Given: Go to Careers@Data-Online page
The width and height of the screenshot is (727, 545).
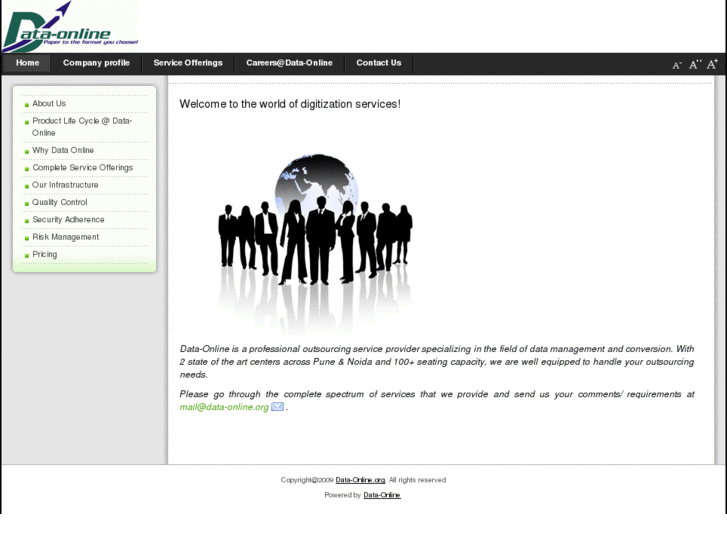Looking at the screenshot, I should (x=289, y=63).
